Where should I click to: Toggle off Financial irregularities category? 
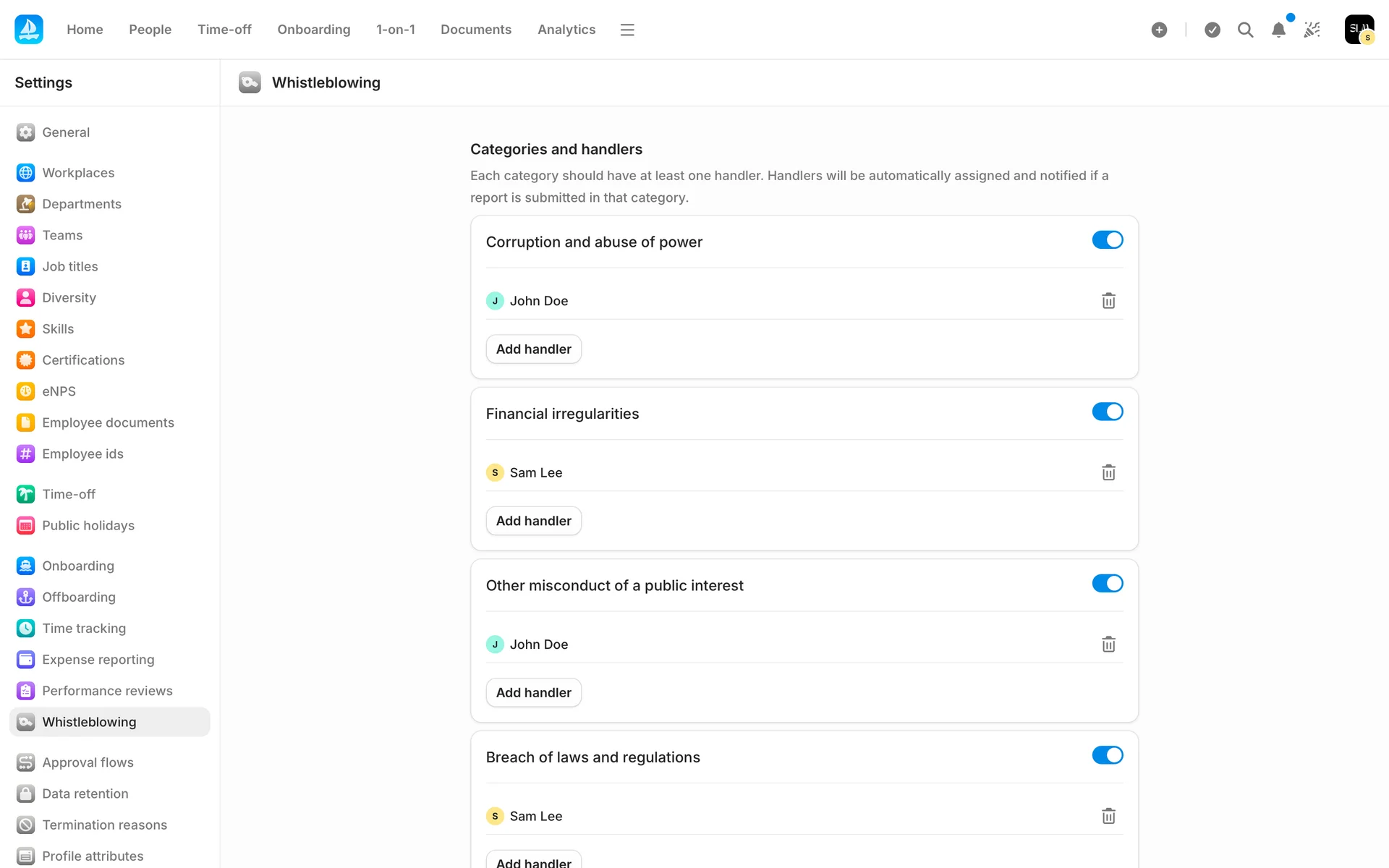1107,412
